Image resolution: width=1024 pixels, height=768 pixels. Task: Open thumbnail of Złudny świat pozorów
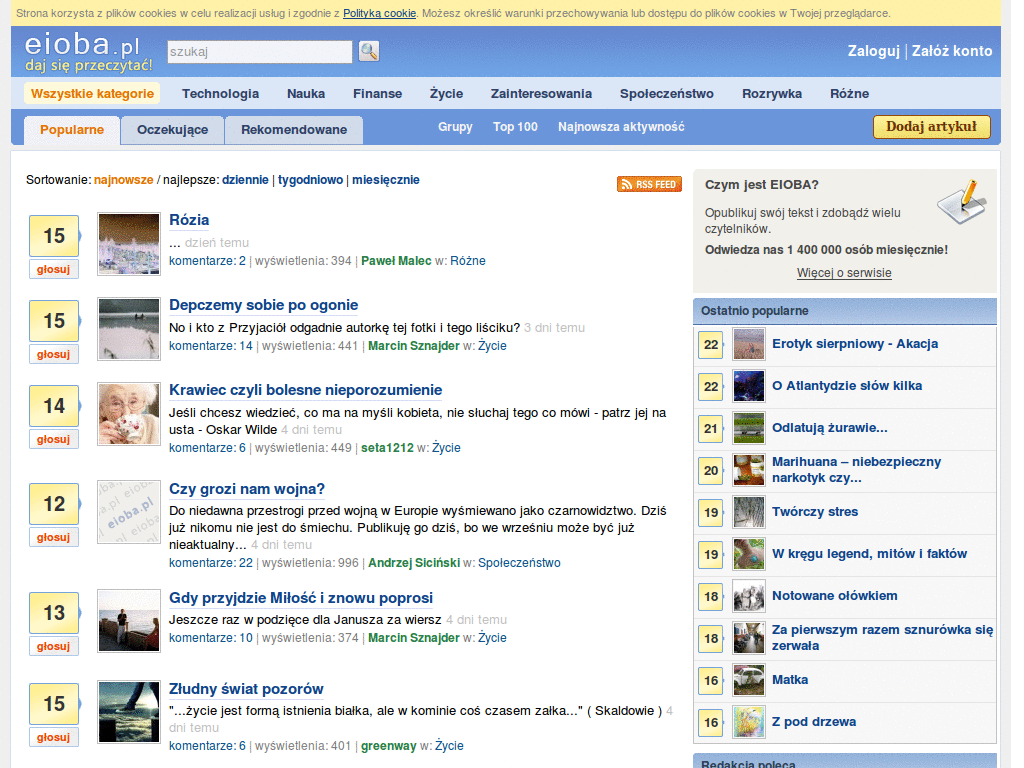click(x=129, y=712)
